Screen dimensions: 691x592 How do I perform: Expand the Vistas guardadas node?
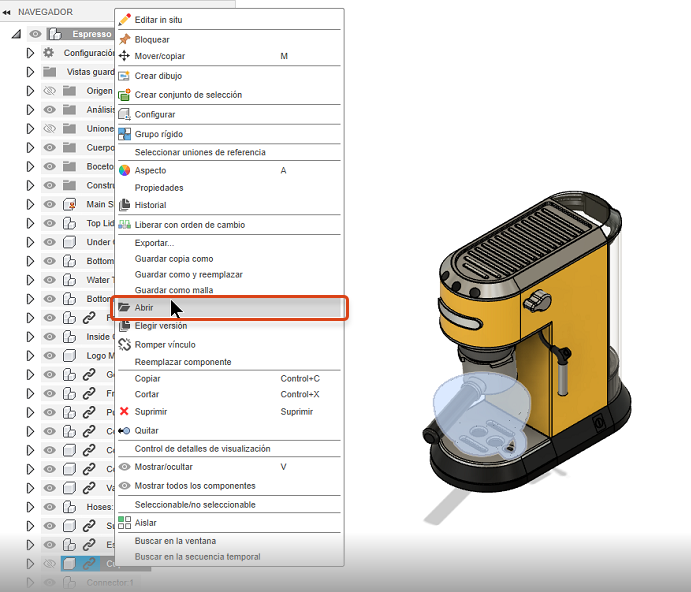click(x=30, y=72)
